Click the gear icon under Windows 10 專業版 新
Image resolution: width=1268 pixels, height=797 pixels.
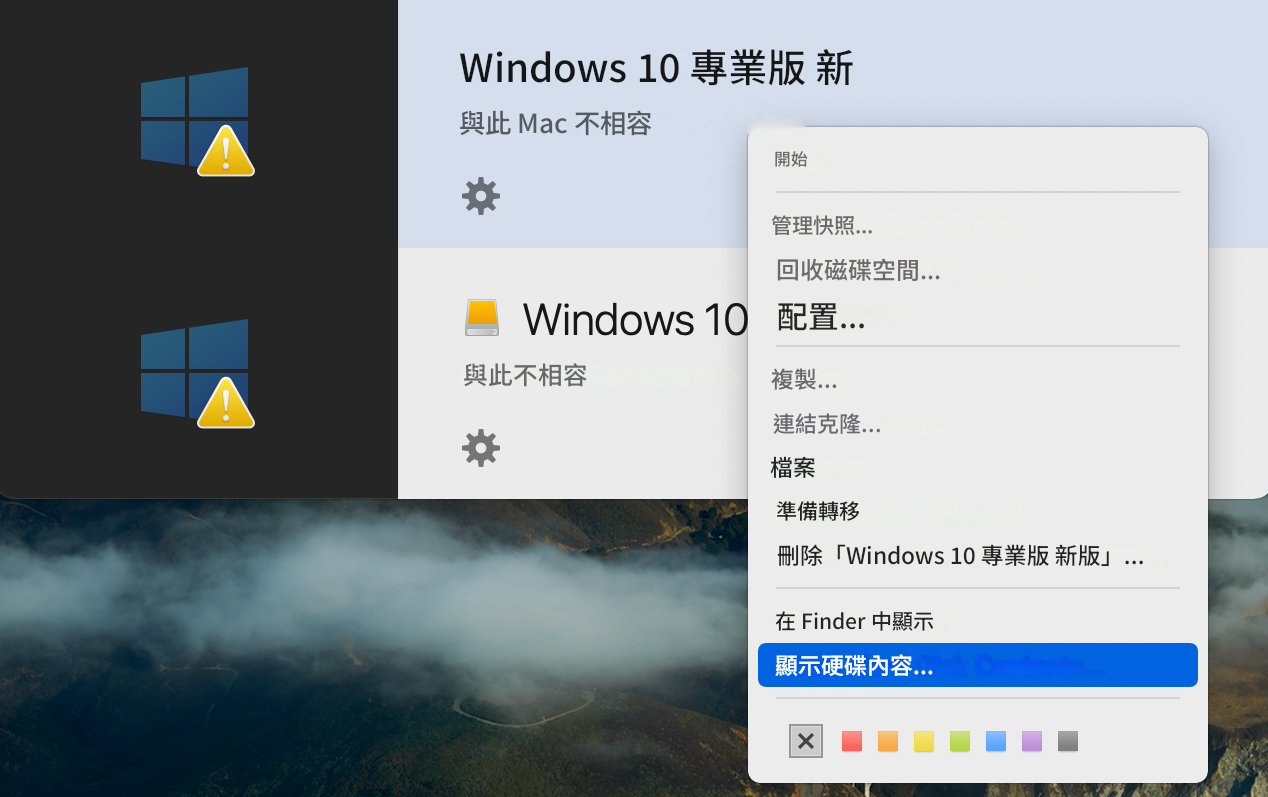pyautogui.click(x=480, y=196)
